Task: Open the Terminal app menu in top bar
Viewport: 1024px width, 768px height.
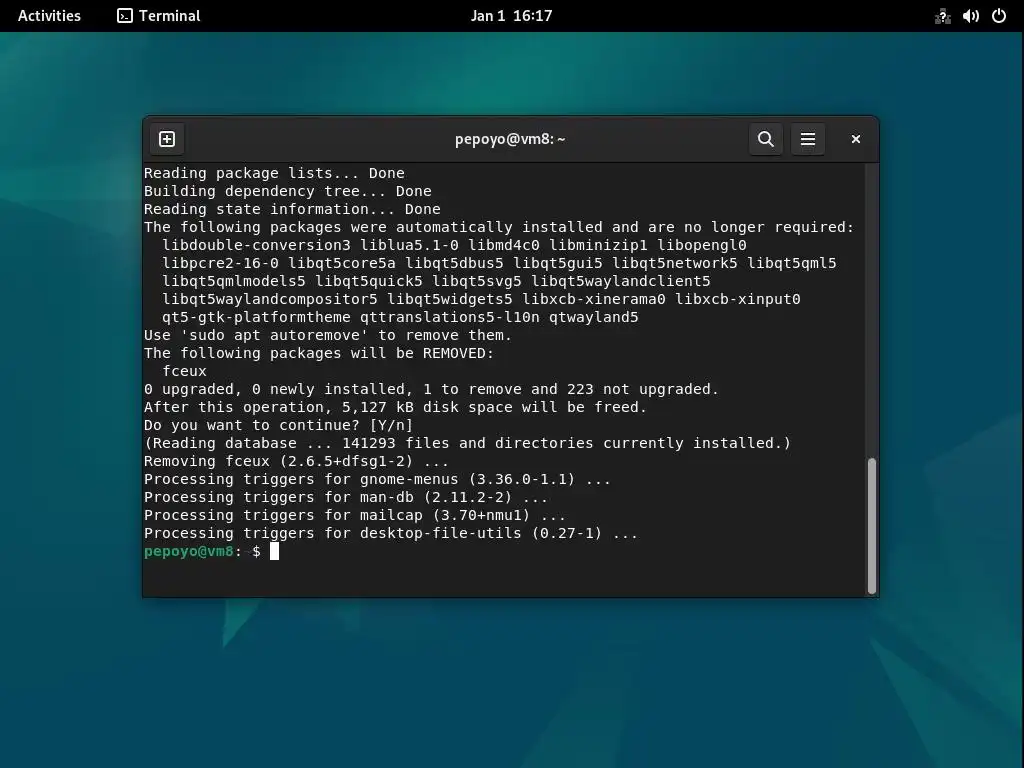Action: [x=159, y=16]
